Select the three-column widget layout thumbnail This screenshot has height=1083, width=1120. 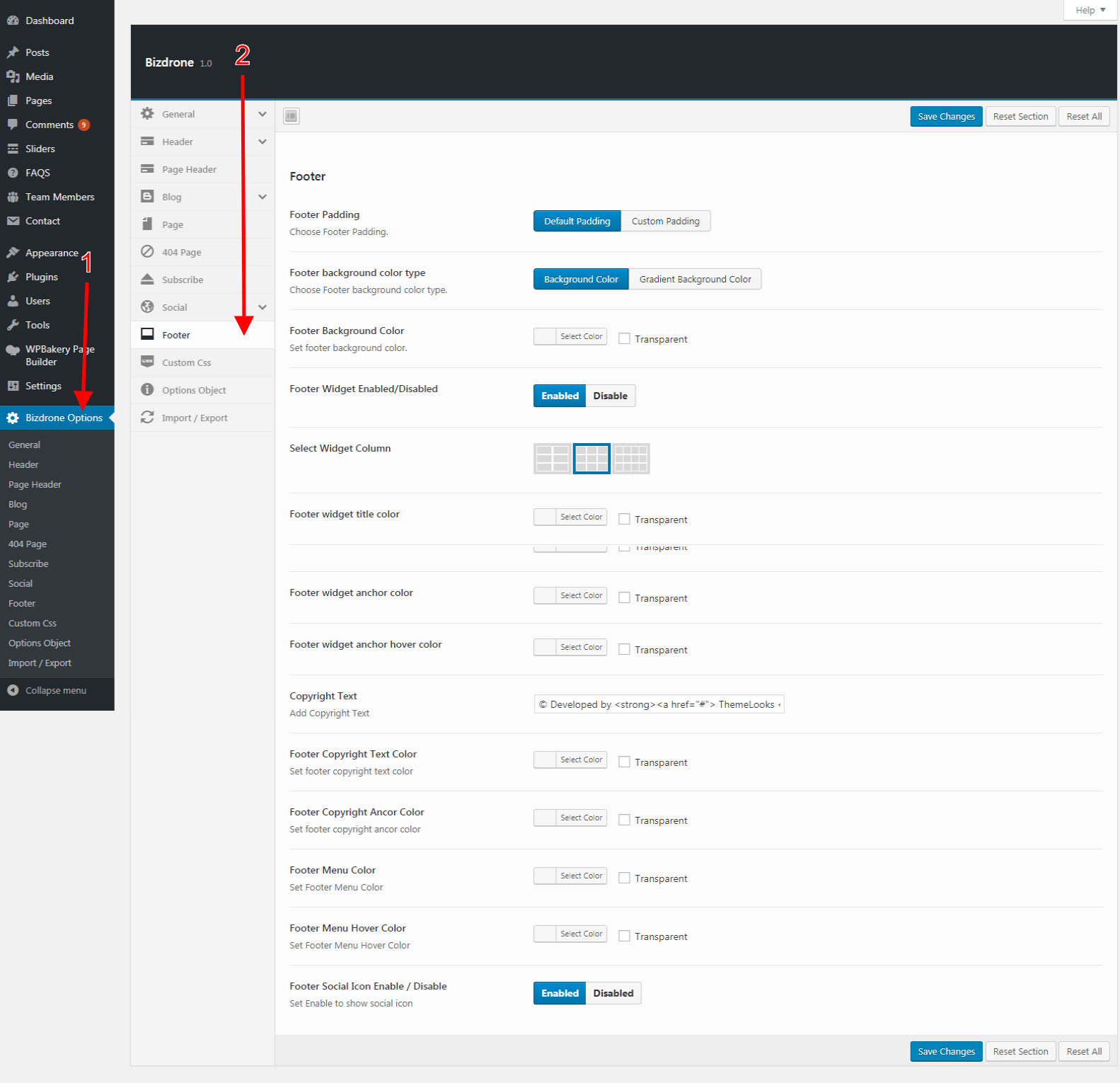click(591, 459)
